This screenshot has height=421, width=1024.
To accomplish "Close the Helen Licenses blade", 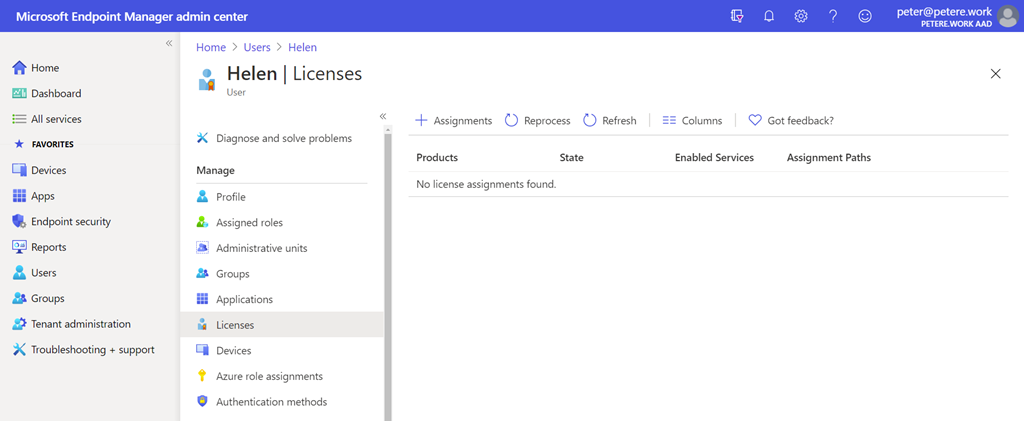I will pos(995,74).
